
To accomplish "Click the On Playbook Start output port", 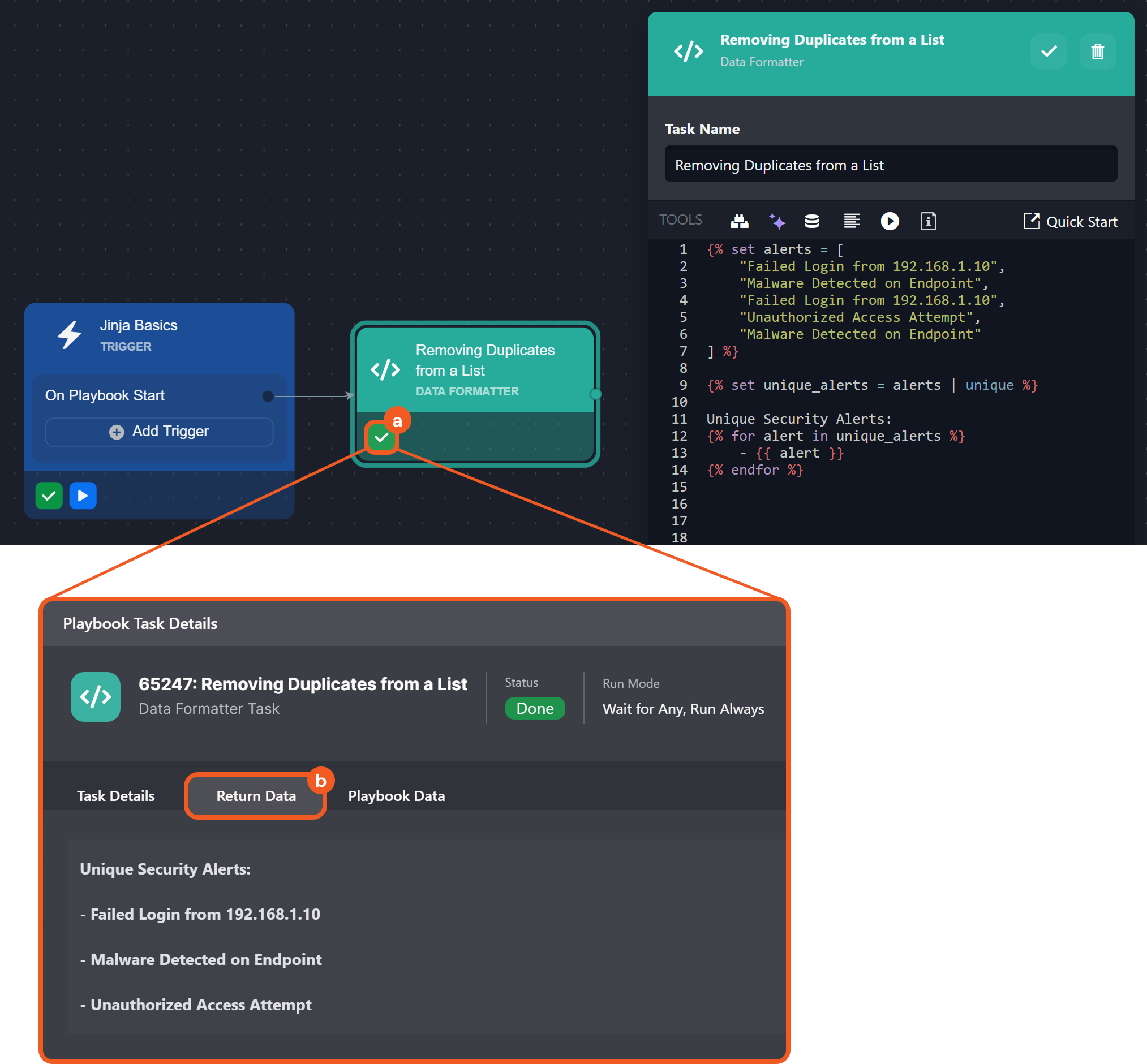I will (x=268, y=396).
